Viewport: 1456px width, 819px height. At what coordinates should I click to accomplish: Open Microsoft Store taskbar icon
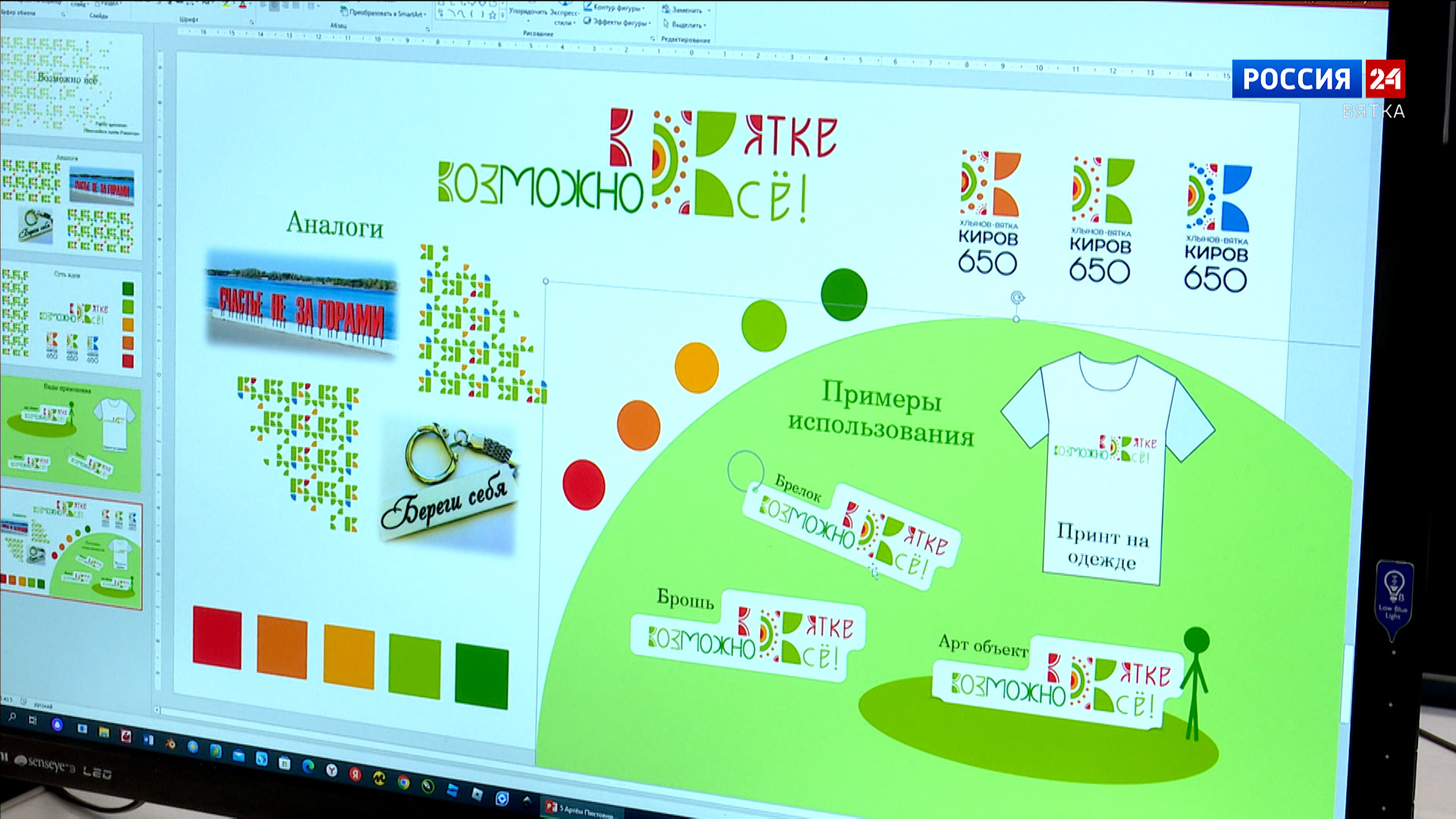[x=284, y=763]
